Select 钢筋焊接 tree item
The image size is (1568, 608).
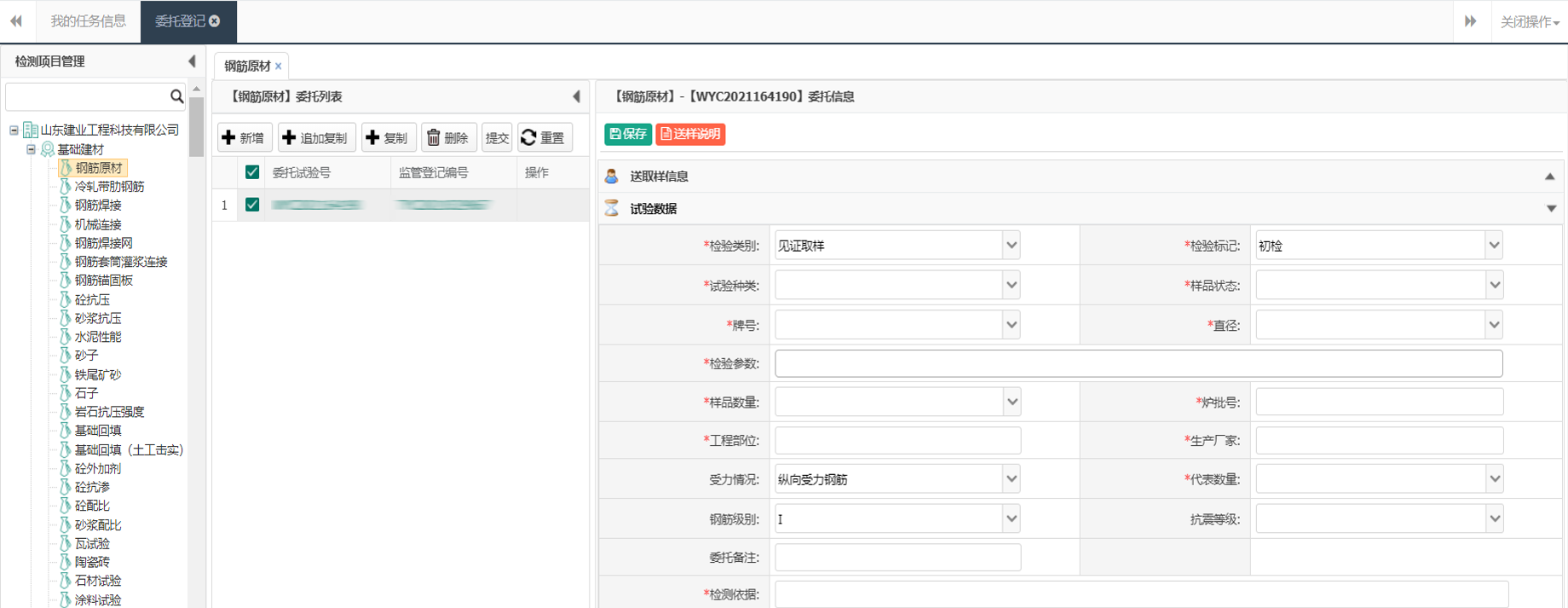click(x=98, y=206)
